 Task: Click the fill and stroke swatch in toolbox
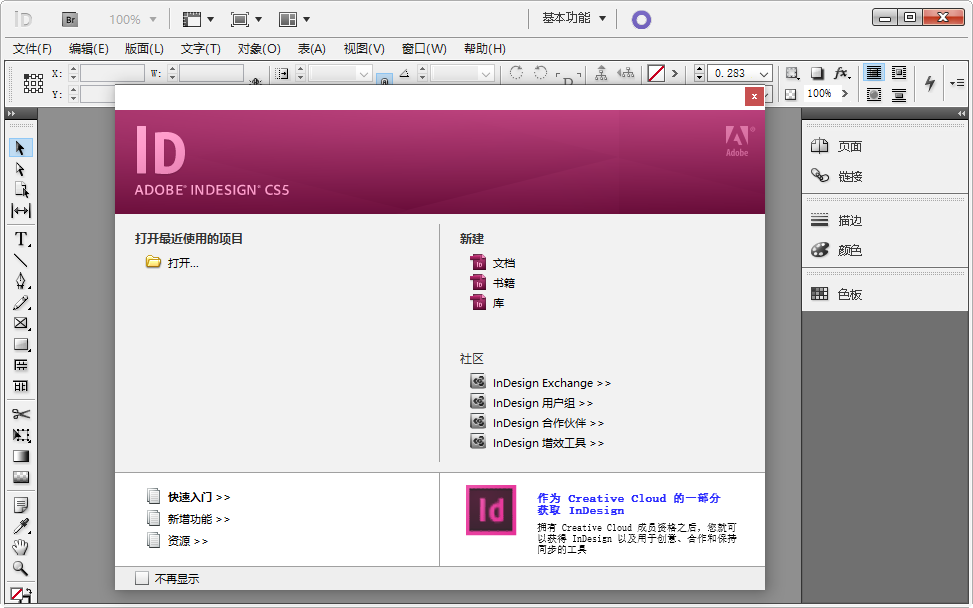point(20,596)
